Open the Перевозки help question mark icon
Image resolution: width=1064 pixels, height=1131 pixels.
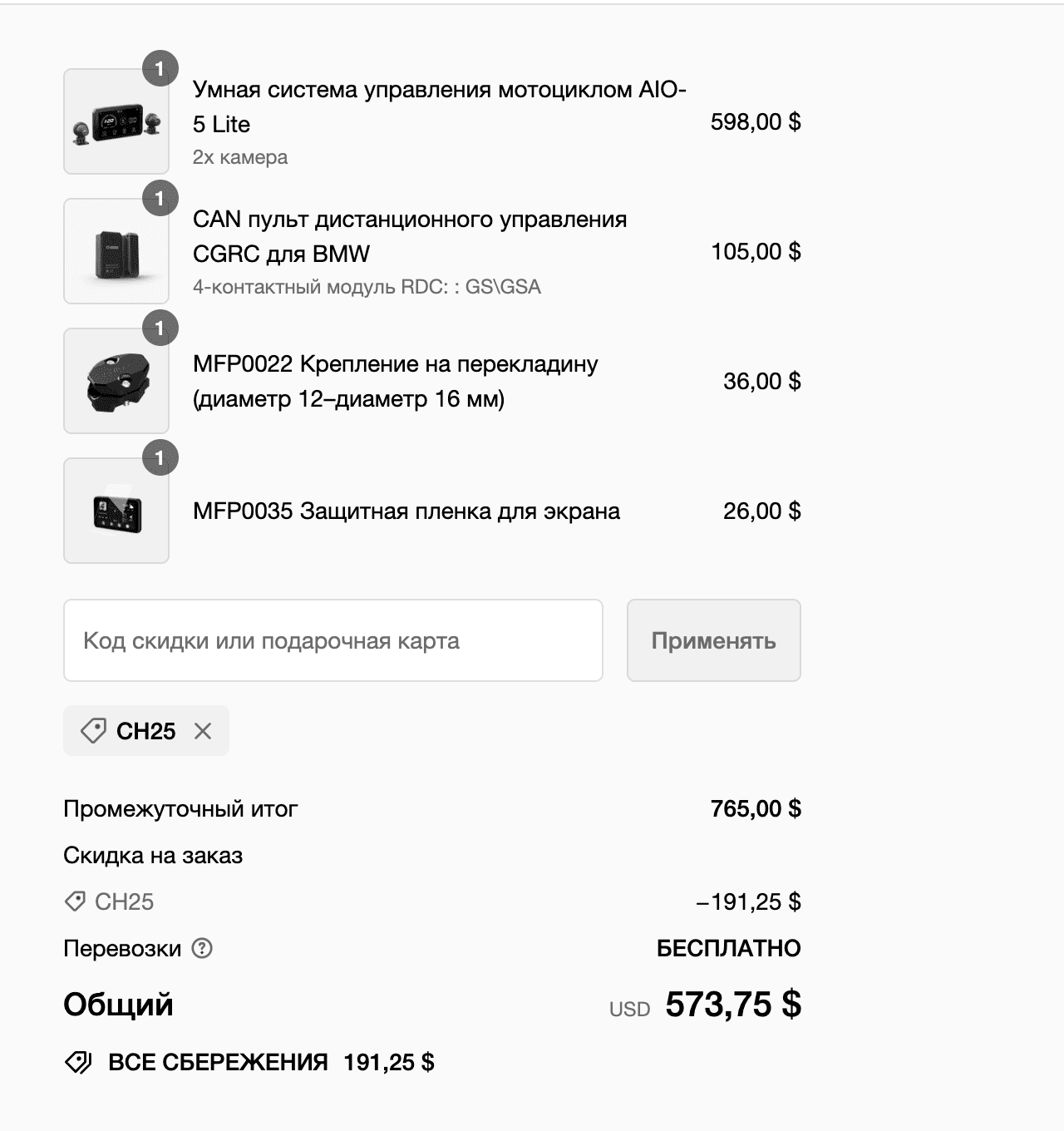[202, 948]
